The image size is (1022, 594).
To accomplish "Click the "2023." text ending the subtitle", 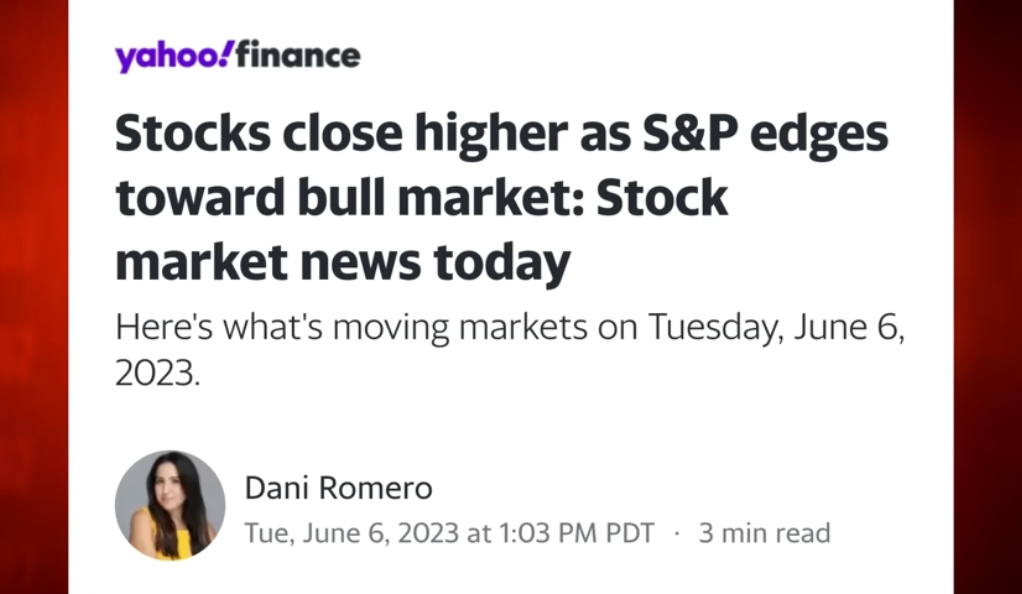I will pos(157,374).
